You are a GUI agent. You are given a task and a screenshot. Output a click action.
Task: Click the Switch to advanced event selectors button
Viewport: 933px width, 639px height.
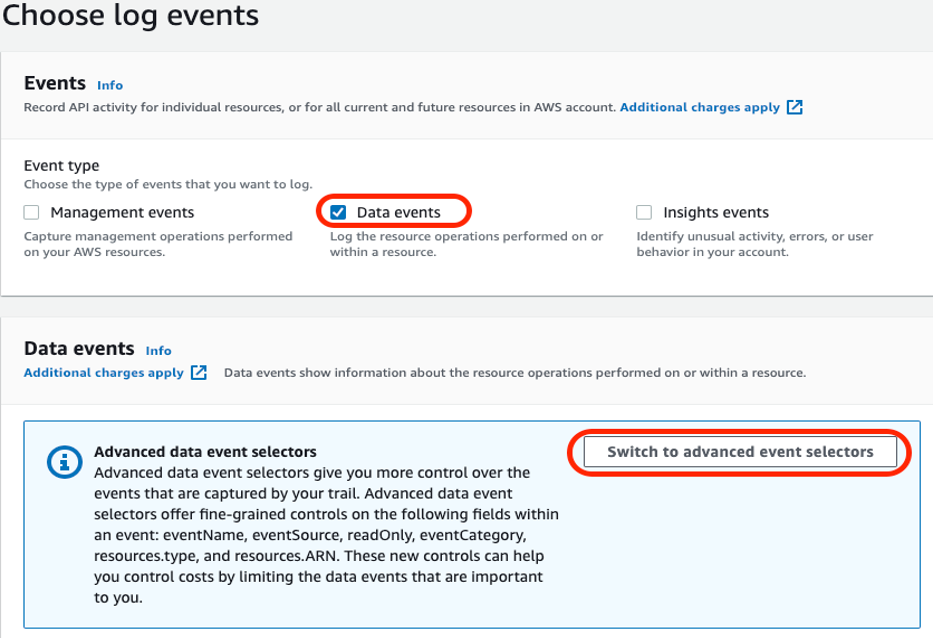740,451
